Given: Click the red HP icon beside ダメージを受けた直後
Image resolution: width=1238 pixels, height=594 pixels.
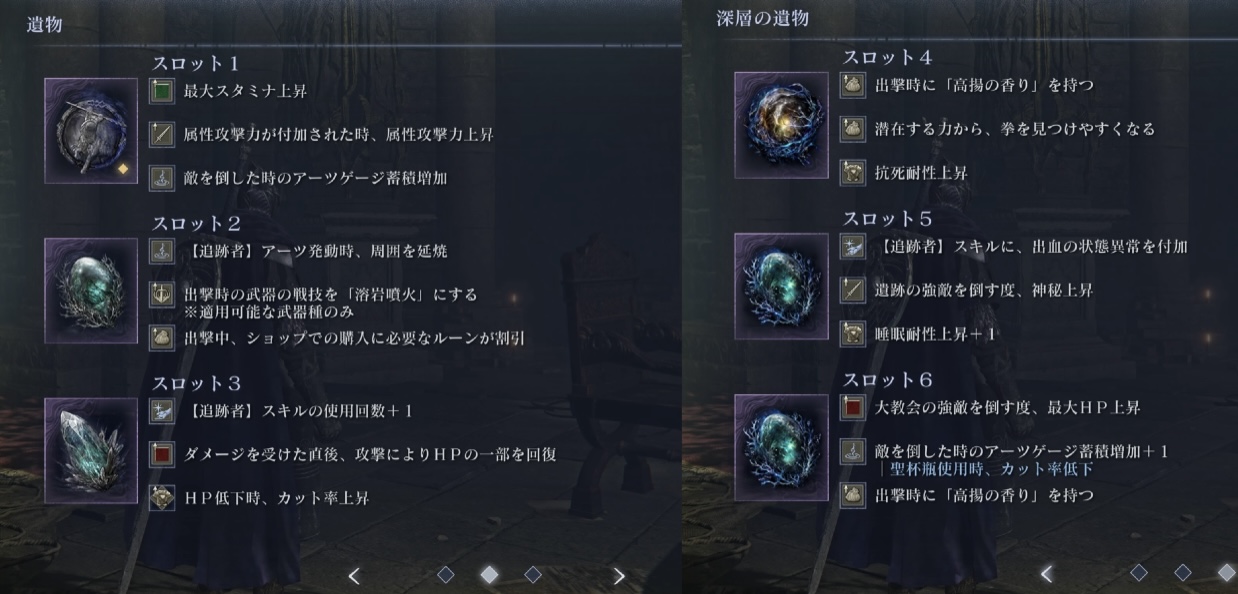Looking at the screenshot, I should (x=162, y=454).
